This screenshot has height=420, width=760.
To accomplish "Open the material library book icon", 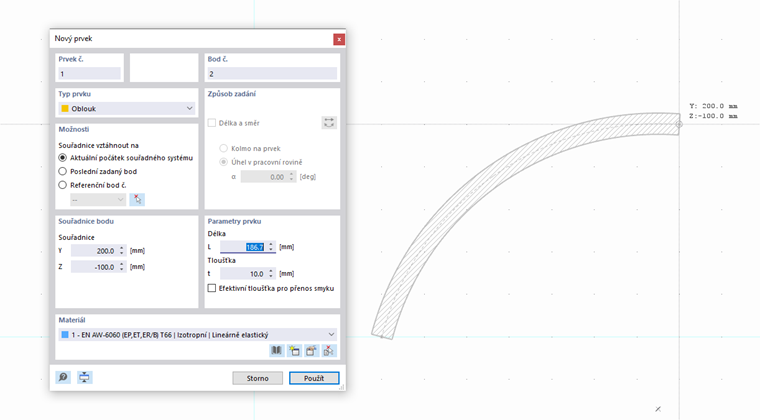I will click(276, 350).
